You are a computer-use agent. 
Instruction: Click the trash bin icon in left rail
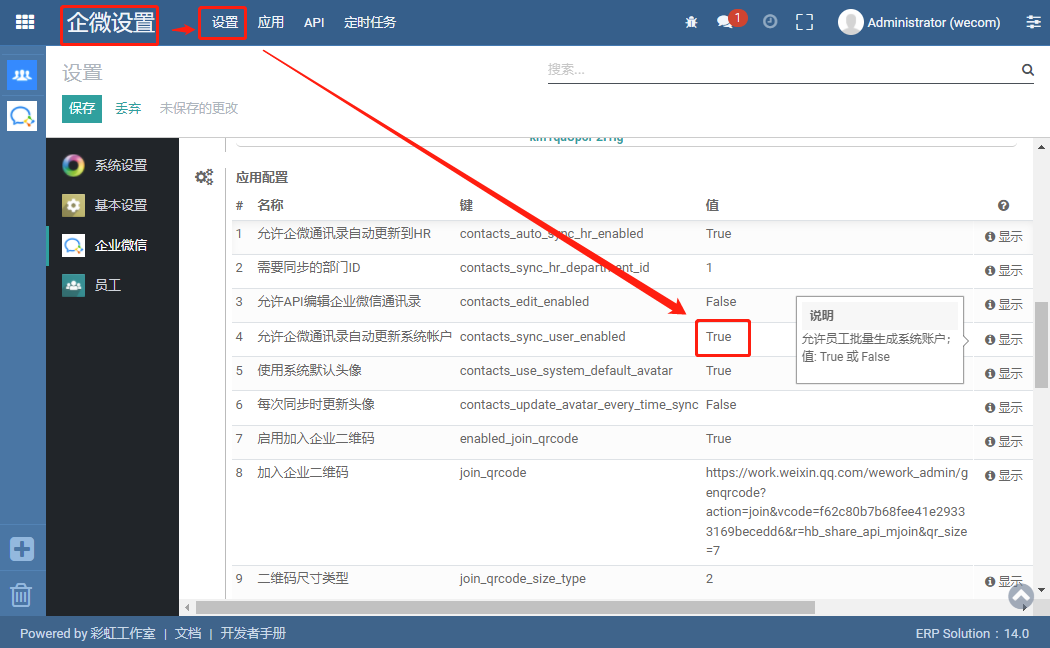point(21,594)
